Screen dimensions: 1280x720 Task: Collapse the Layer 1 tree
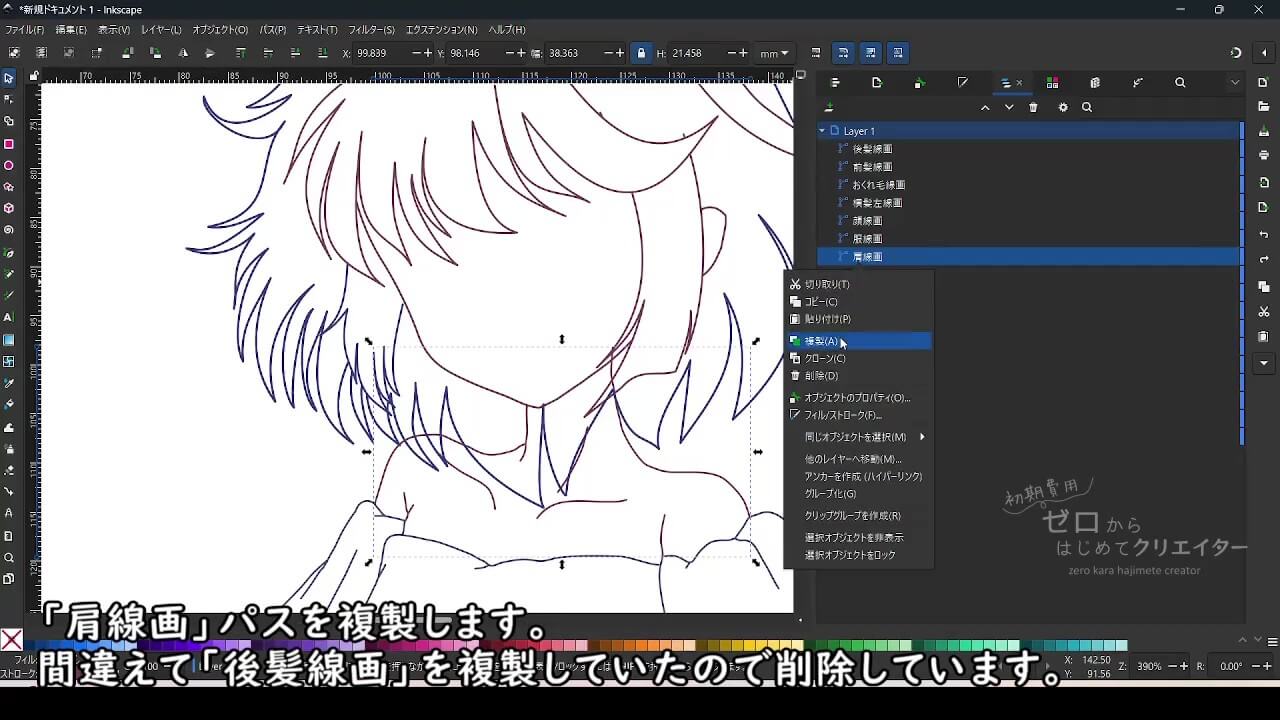[823, 131]
